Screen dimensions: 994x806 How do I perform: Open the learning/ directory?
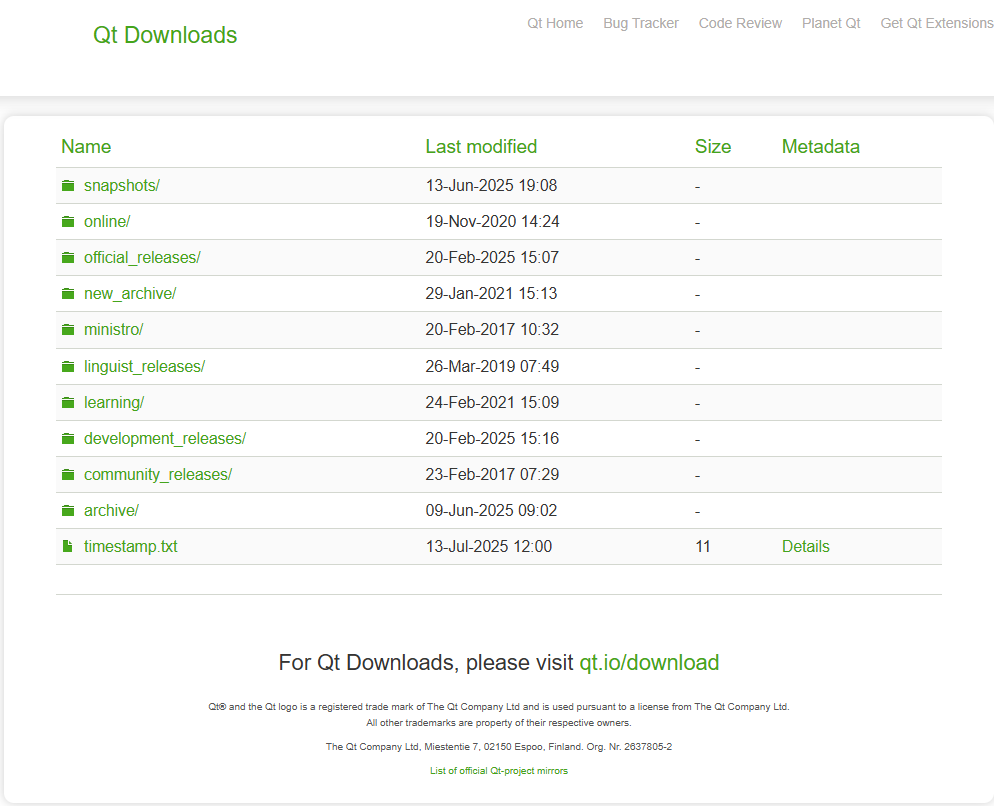point(114,403)
